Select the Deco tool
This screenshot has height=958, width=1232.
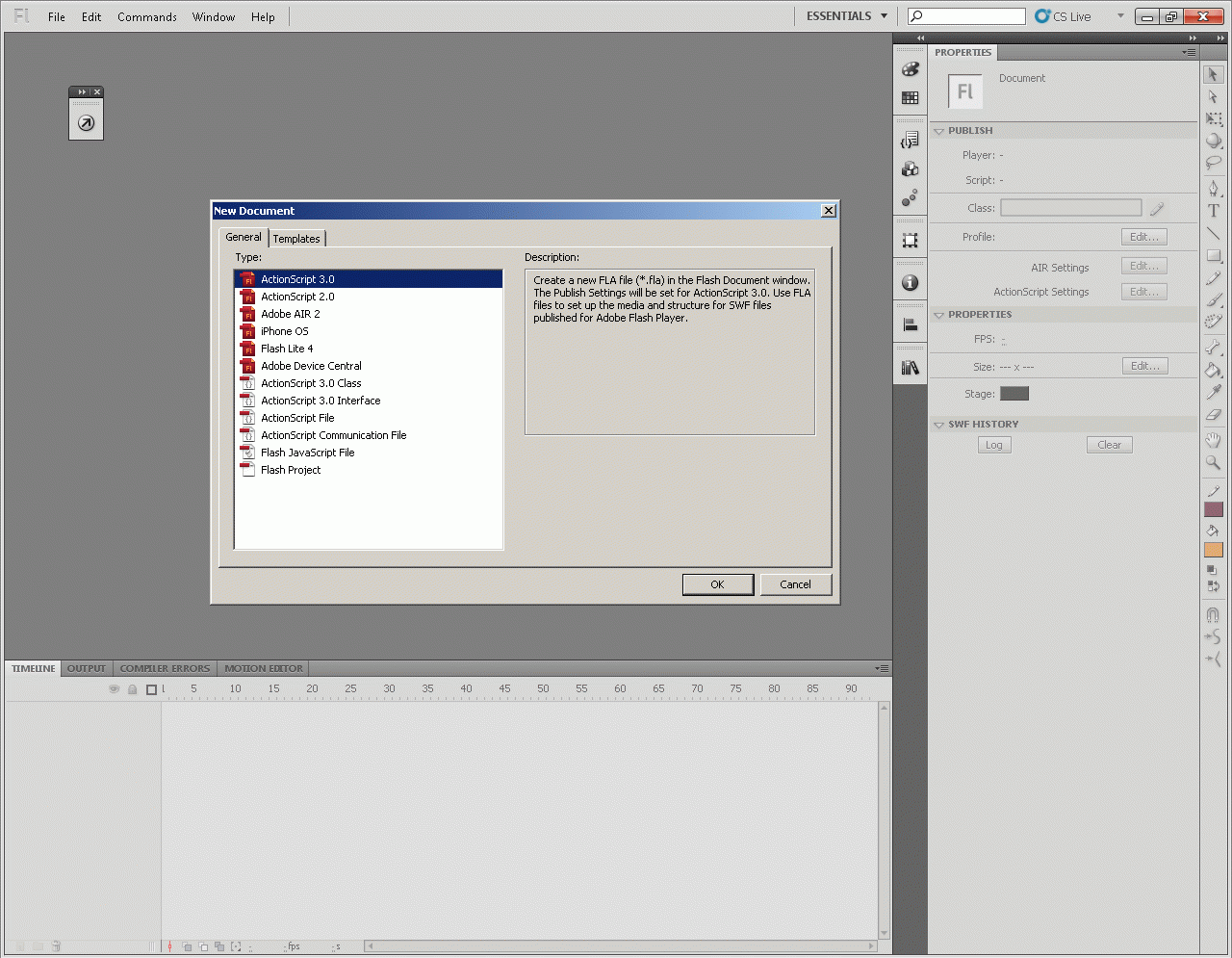coord(1213,323)
